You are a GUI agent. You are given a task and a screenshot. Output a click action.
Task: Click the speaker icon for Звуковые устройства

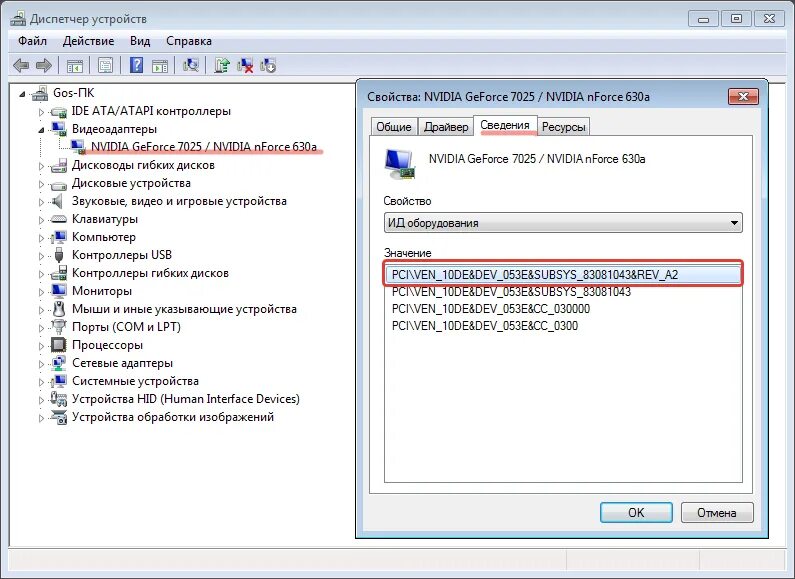58,201
